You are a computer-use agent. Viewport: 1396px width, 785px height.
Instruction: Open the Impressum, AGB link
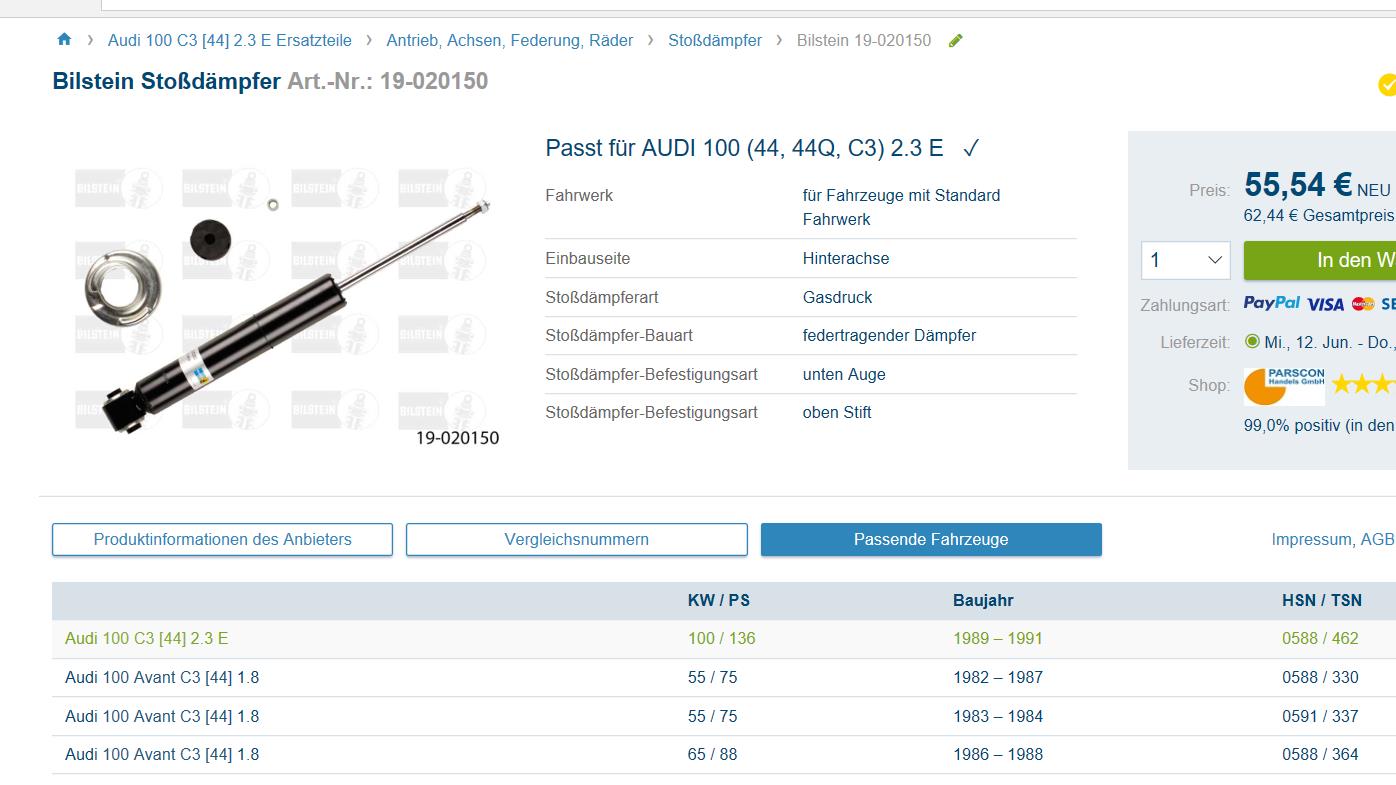1332,539
